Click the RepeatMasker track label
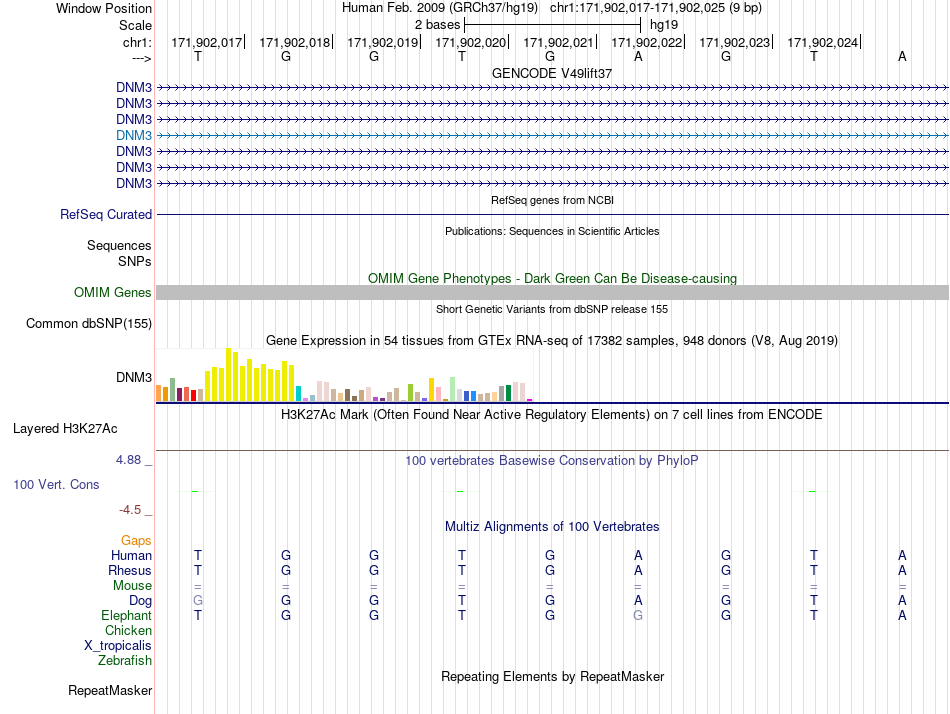 click(x=110, y=690)
